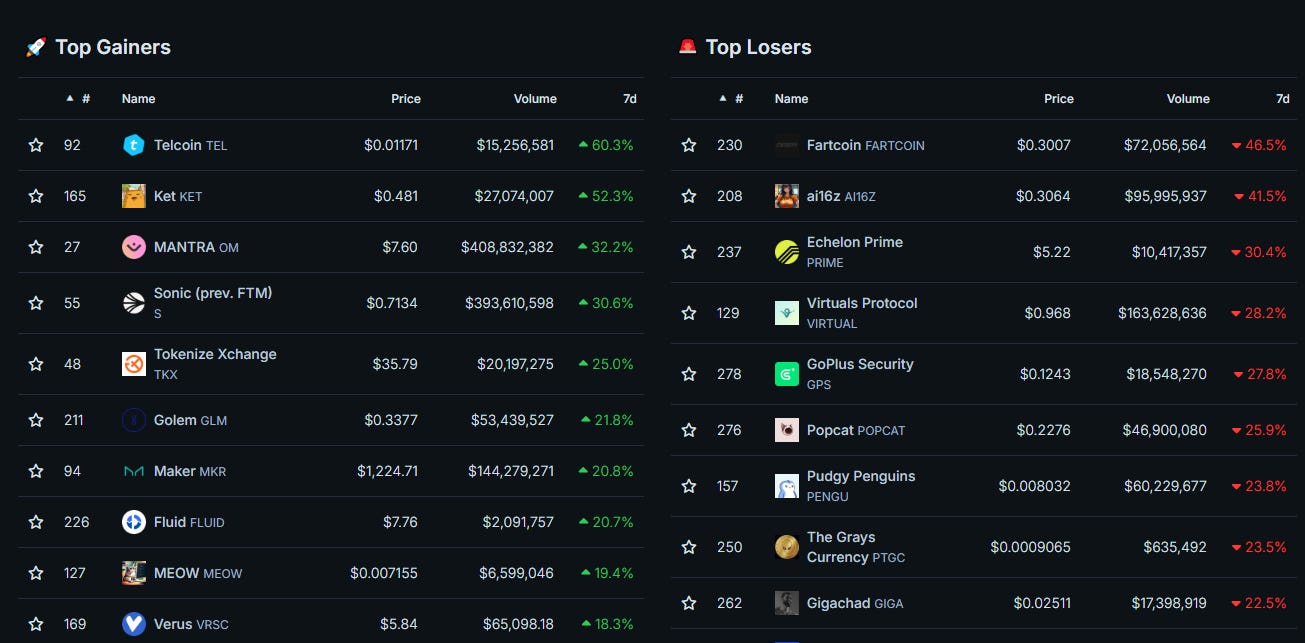Click the Verus coin logo
The width and height of the screenshot is (1305, 643).
click(134, 624)
